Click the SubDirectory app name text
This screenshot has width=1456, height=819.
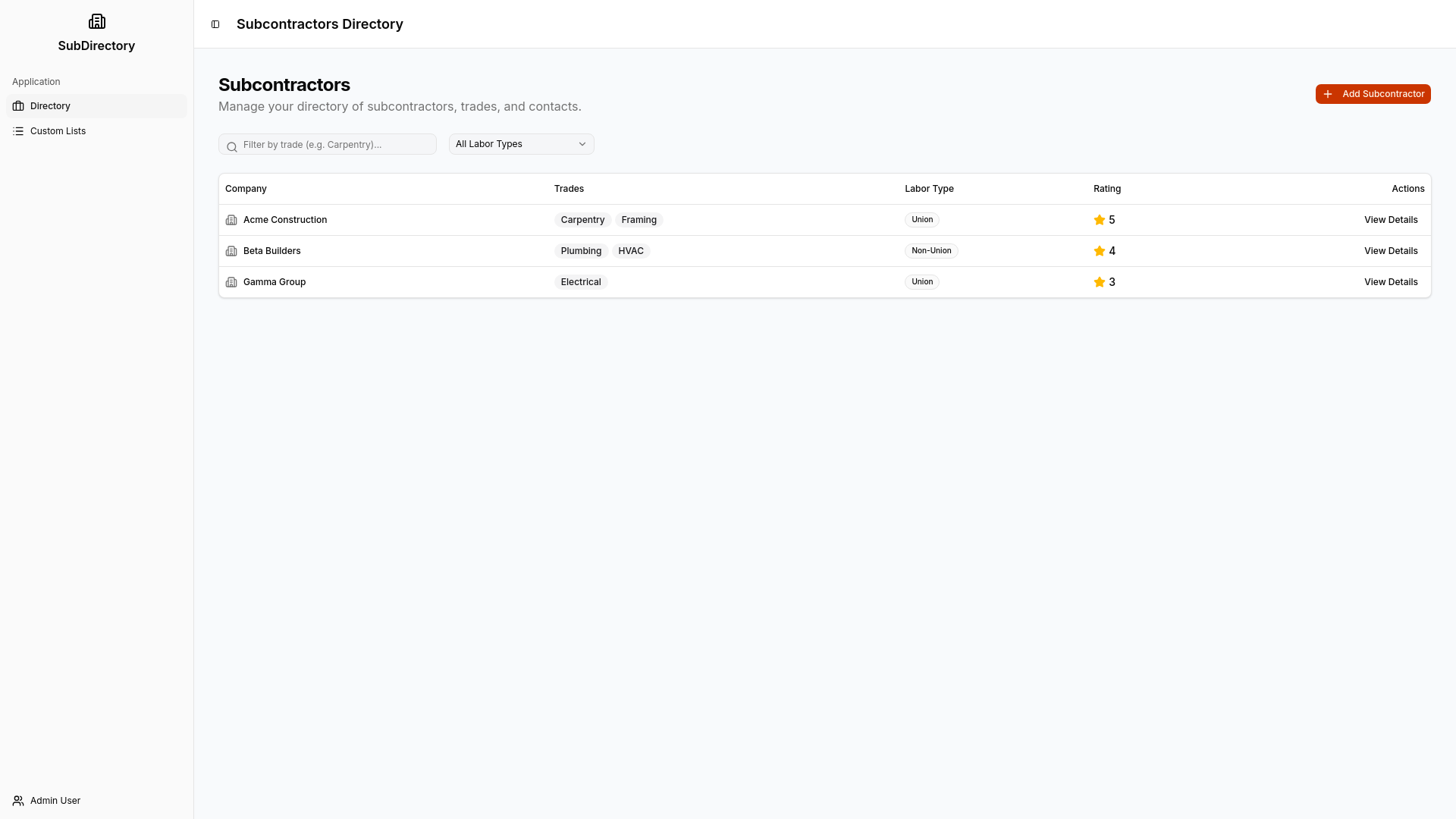point(96,45)
